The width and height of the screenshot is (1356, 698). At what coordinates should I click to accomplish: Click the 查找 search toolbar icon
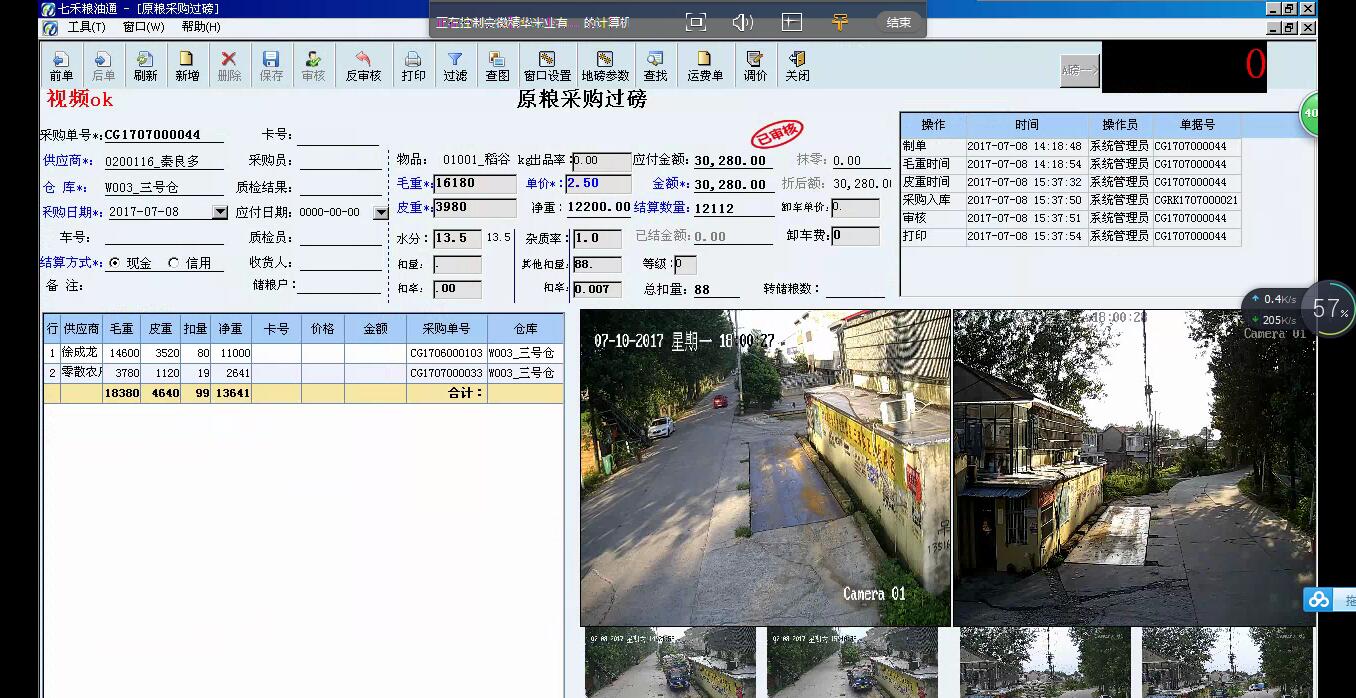655,66
